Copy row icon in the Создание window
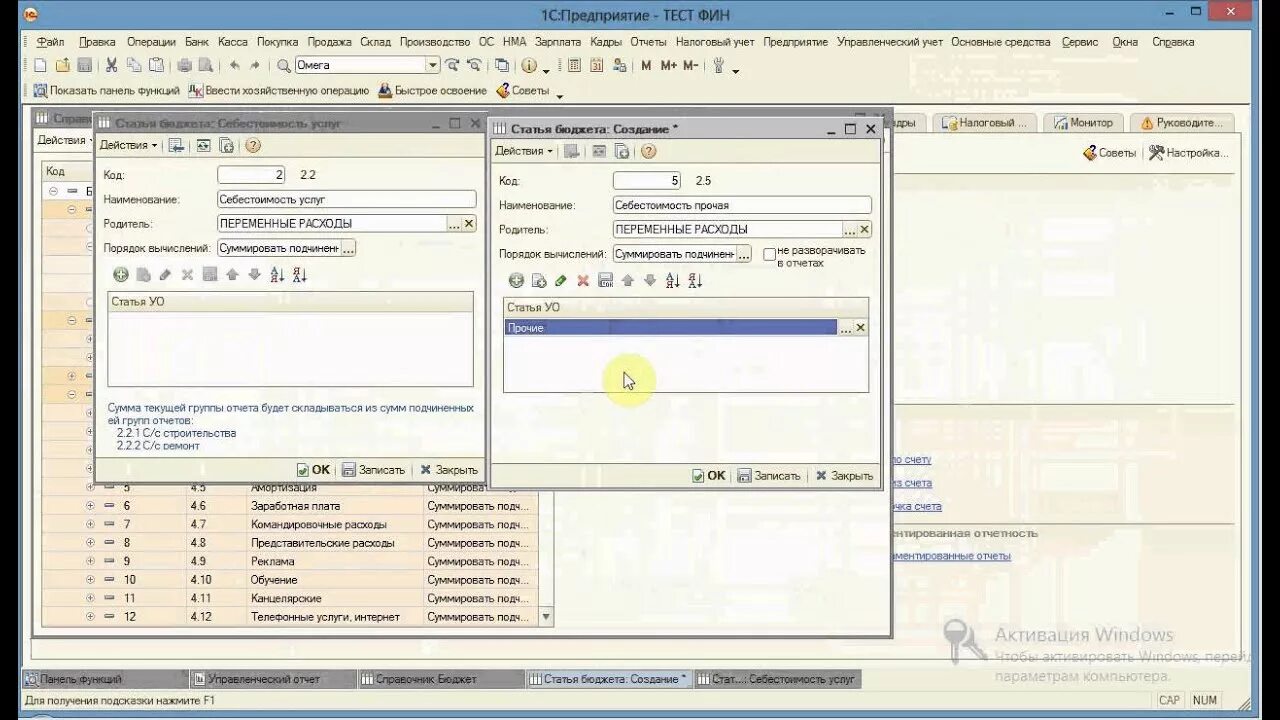Viewport: 1280px width, 720px height. [539, 281]
